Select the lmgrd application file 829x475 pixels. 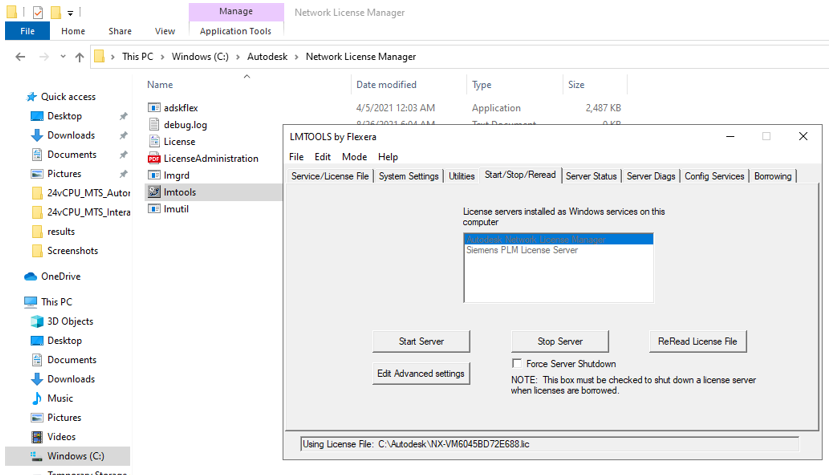[x=176, y=175]
